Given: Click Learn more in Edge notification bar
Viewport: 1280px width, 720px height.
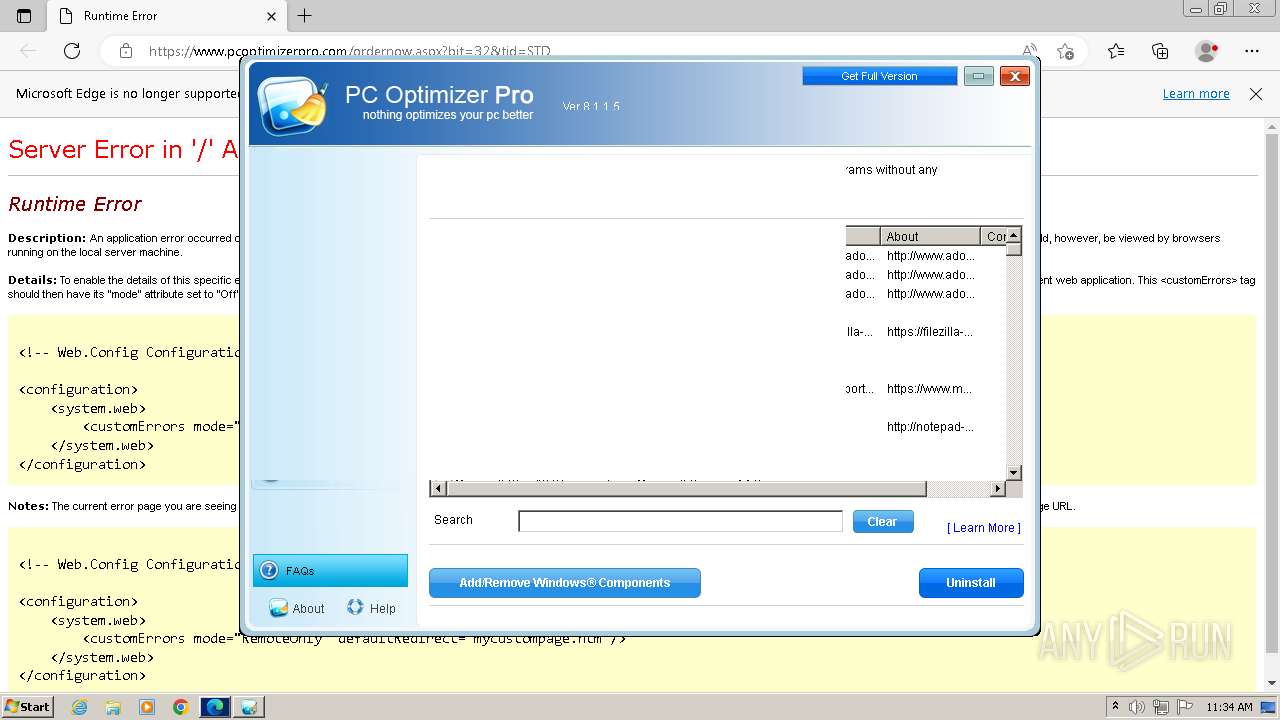Looking at the screenshot, I should pyautogui.click(x=1196, y=94).
